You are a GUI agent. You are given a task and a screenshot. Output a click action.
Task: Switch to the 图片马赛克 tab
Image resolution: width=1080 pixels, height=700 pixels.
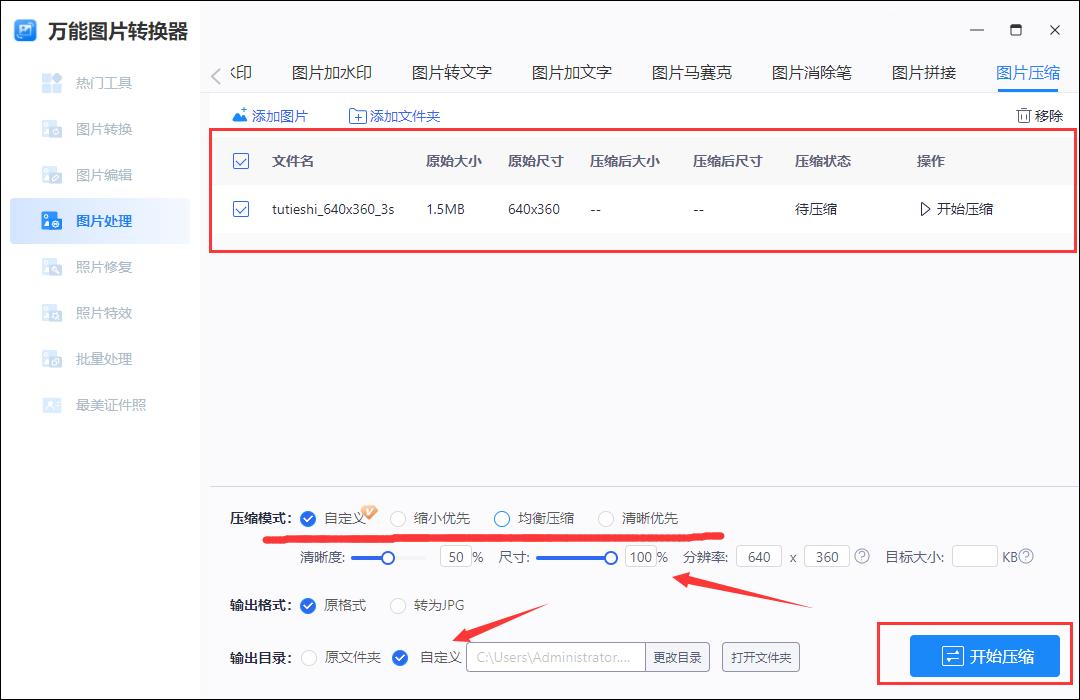point(691,72)
